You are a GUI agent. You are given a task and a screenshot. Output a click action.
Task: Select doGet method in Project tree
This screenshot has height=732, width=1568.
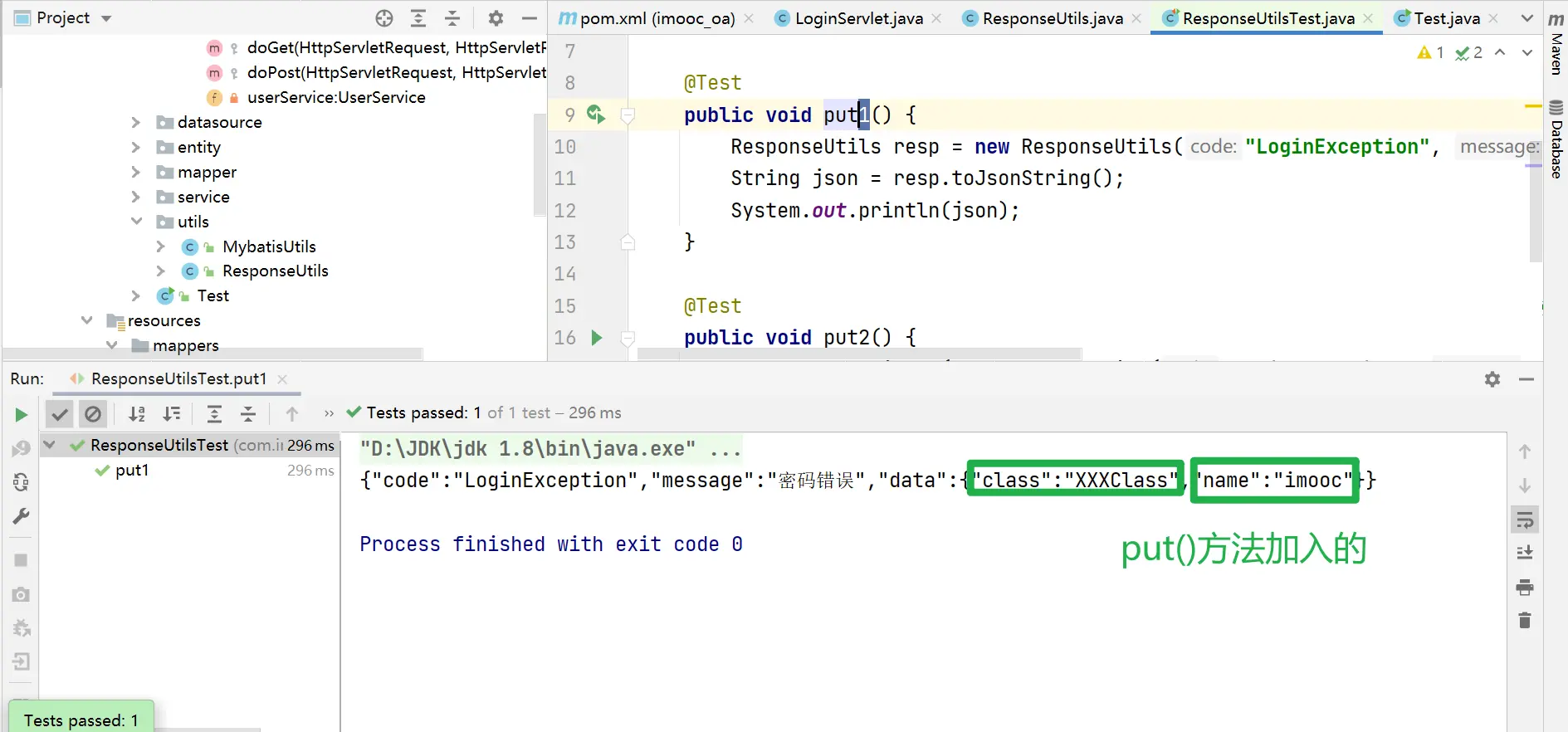tap(396, 48)
